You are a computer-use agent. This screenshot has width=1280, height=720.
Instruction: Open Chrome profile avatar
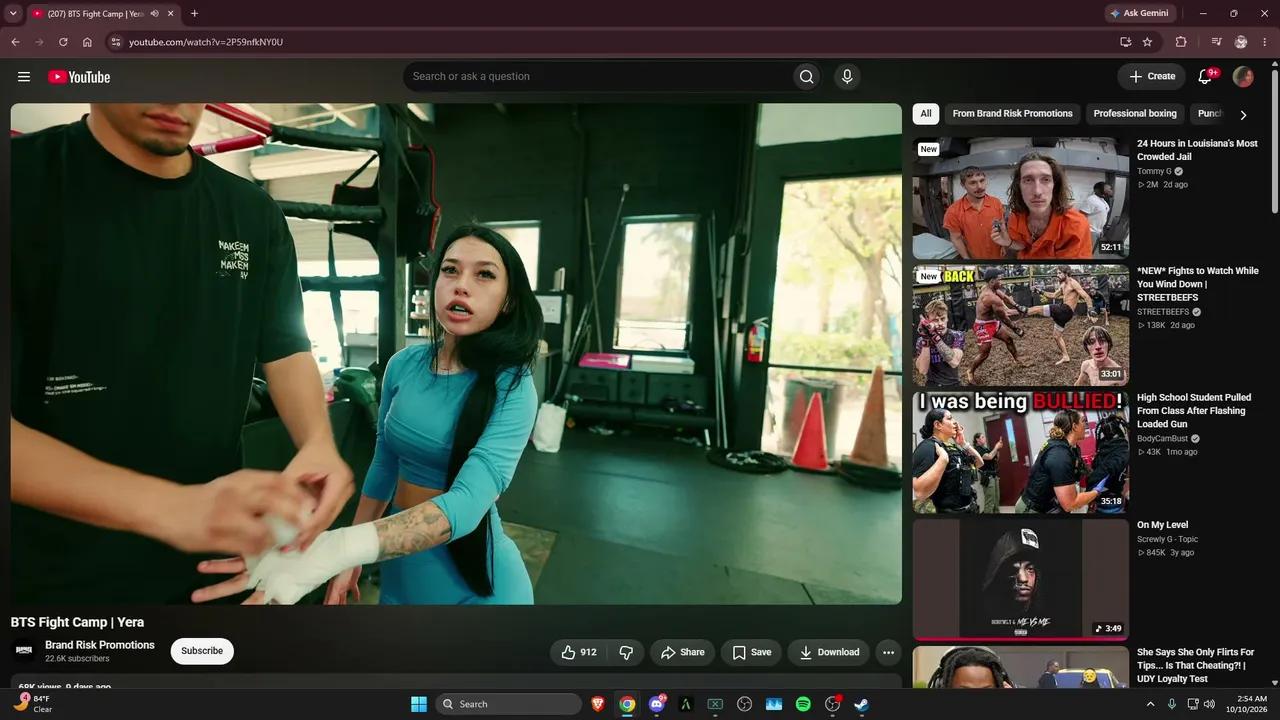tap(1241, 42)
